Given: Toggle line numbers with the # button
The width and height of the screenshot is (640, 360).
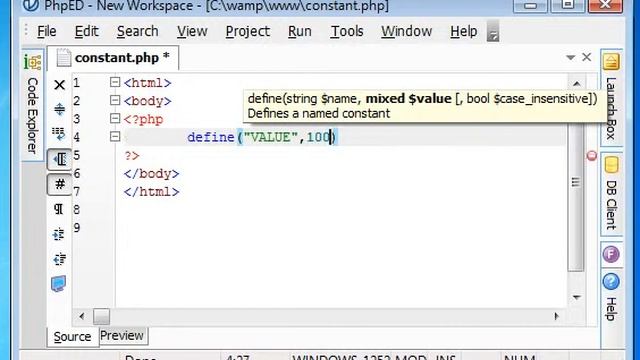Looking at the screenshot, I should point(60,184).
